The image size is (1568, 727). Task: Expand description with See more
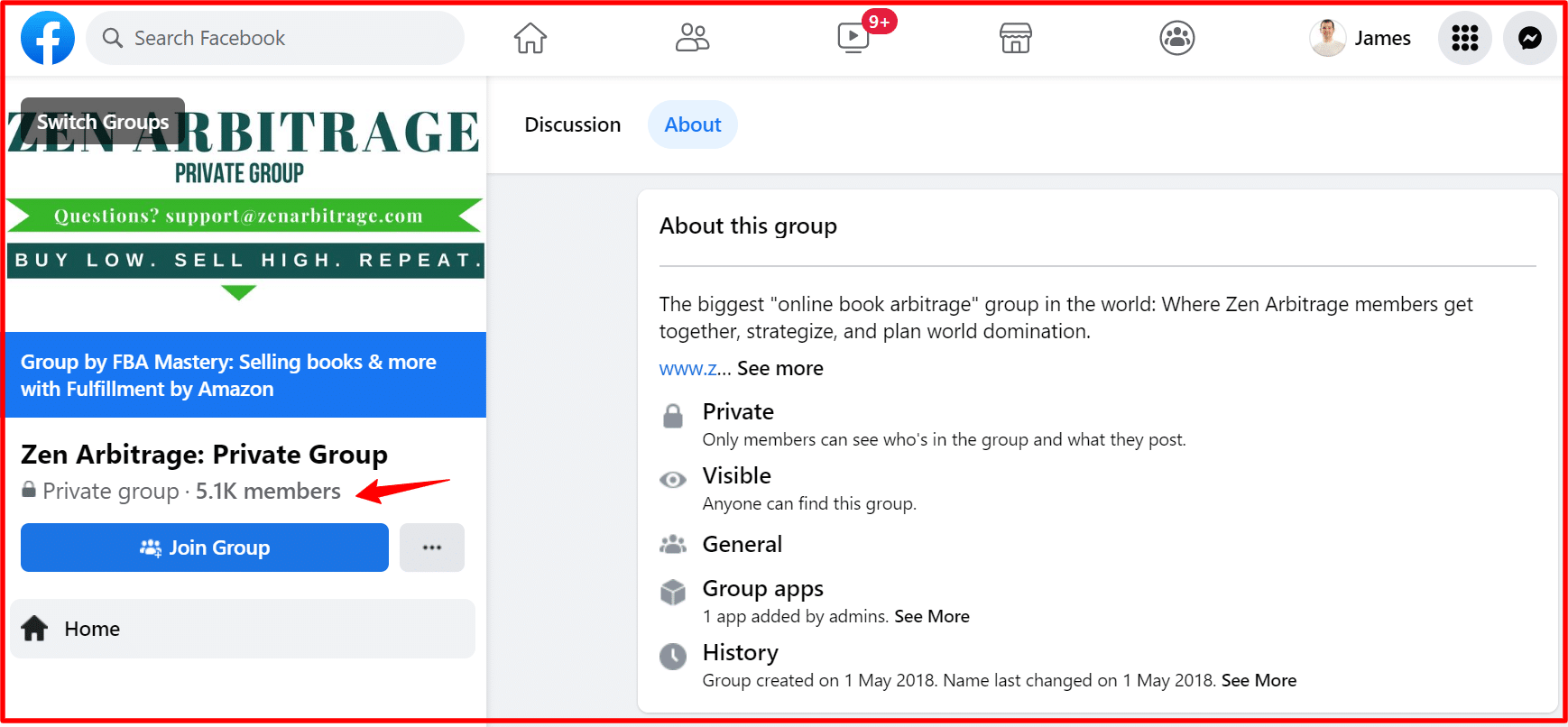pyautogui.click(x=780, y=368)
